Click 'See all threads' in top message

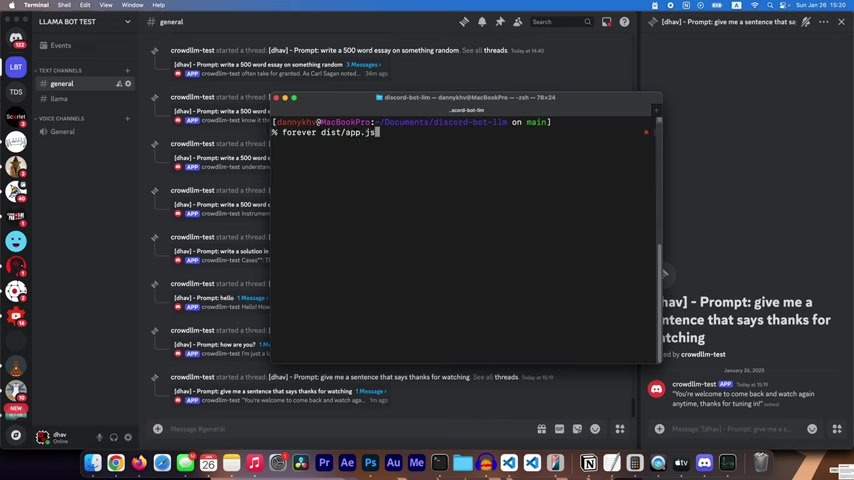484,50
